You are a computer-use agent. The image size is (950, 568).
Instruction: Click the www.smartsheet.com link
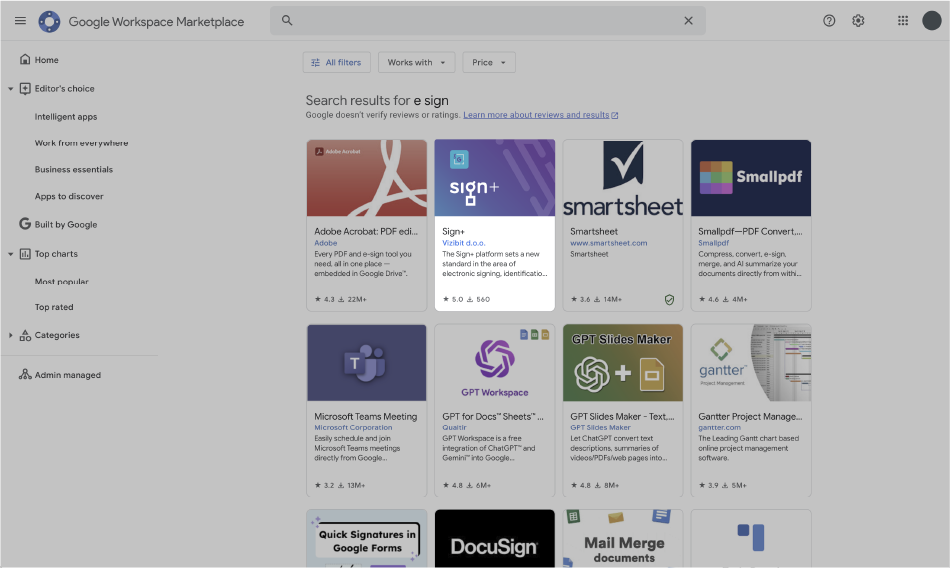608,243
